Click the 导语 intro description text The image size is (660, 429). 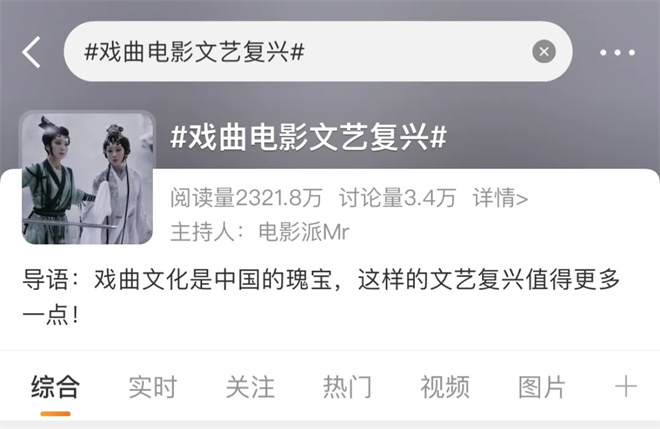click(321, 297)
